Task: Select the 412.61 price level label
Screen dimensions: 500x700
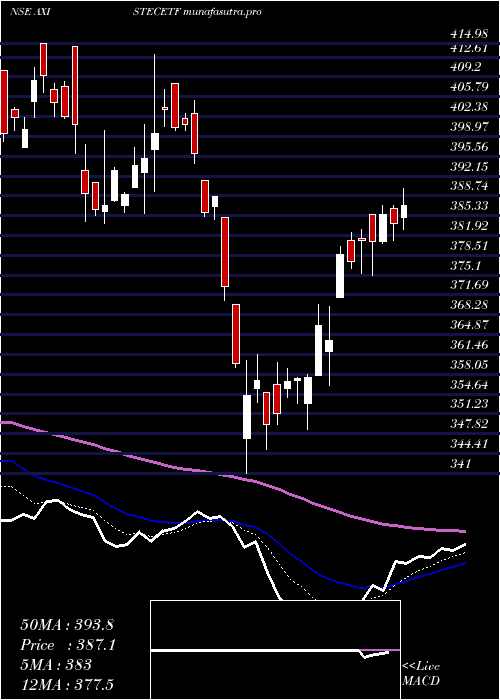Action: click(469, 48)
